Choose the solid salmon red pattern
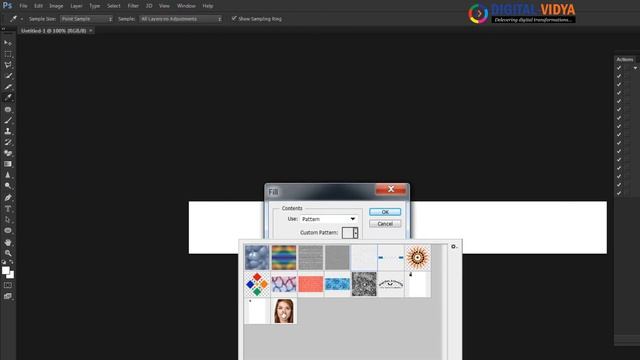This screenshot has width=640, height=360. tap(311, 284)
